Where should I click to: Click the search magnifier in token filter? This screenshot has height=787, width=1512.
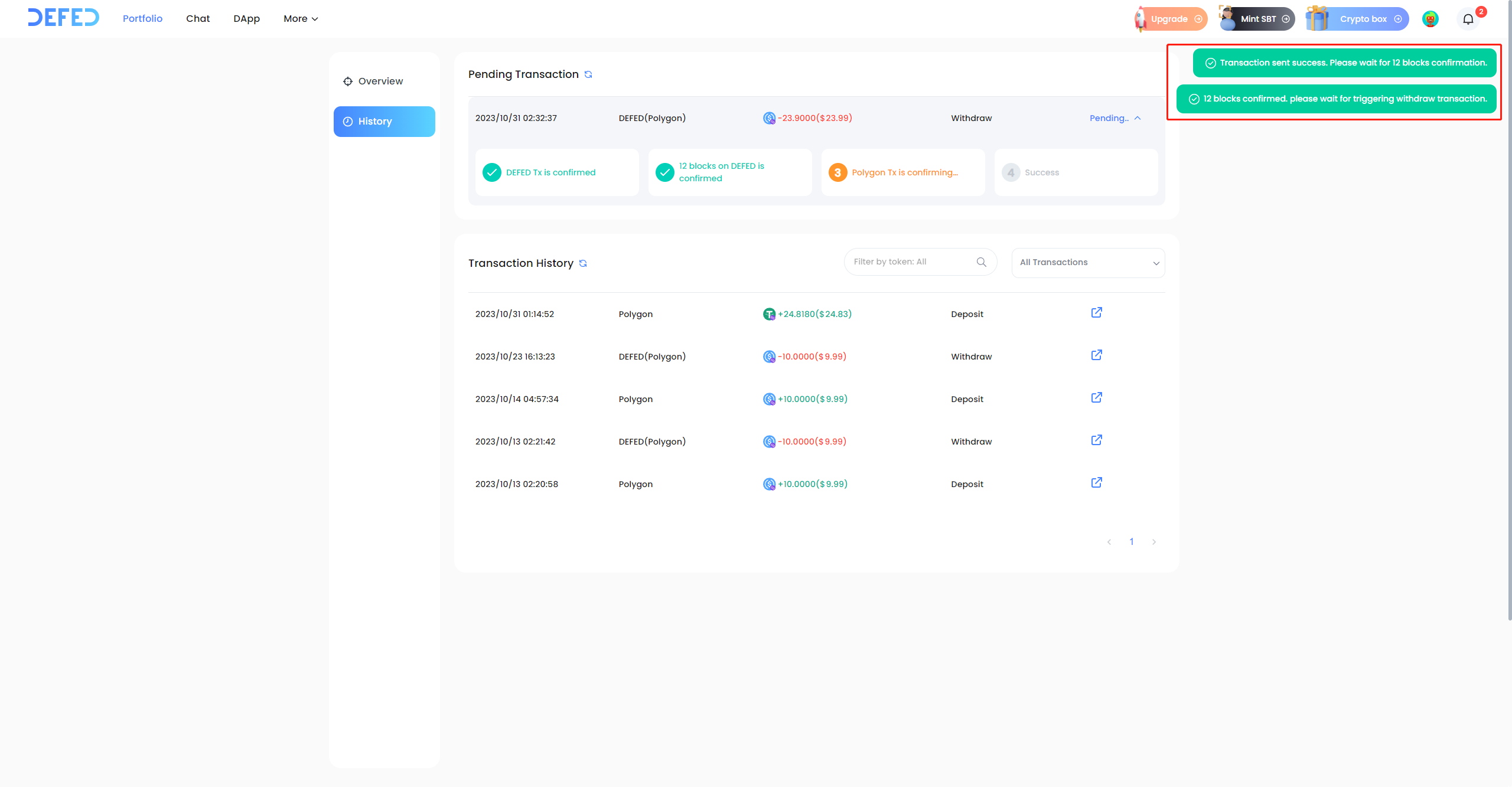982,262
